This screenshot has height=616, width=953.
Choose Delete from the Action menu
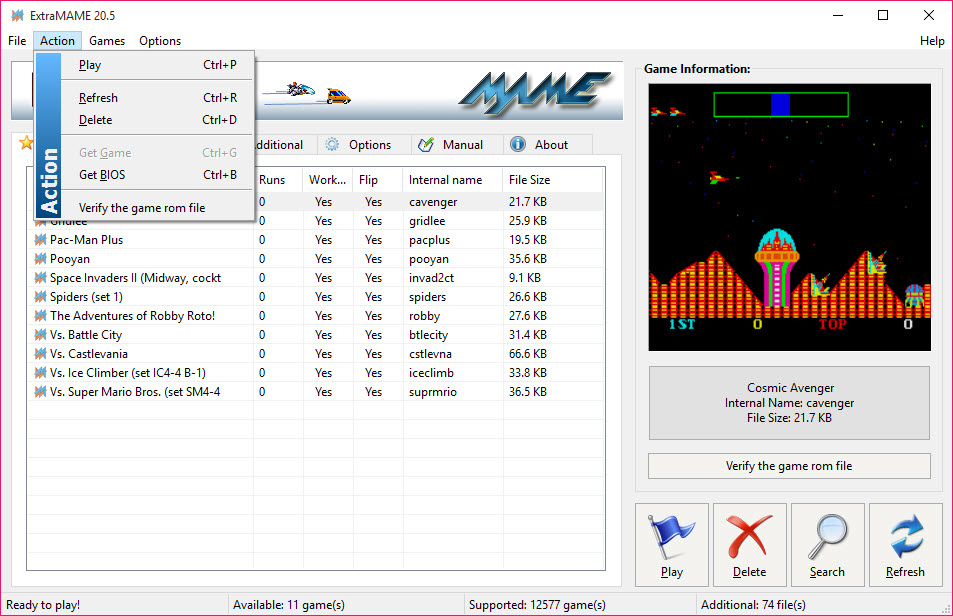pos(157,120)
